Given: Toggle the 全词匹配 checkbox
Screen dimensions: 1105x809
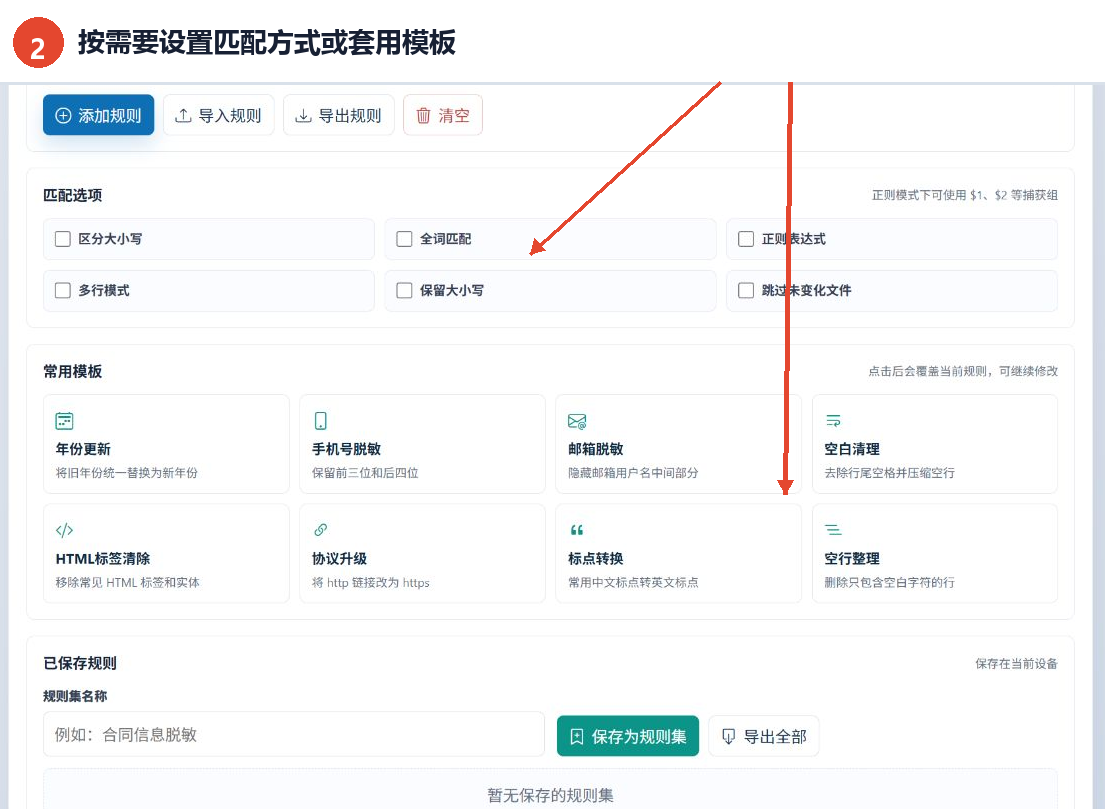Looking at the screenshot, I should pyautogui.click(x=405, y=239).
